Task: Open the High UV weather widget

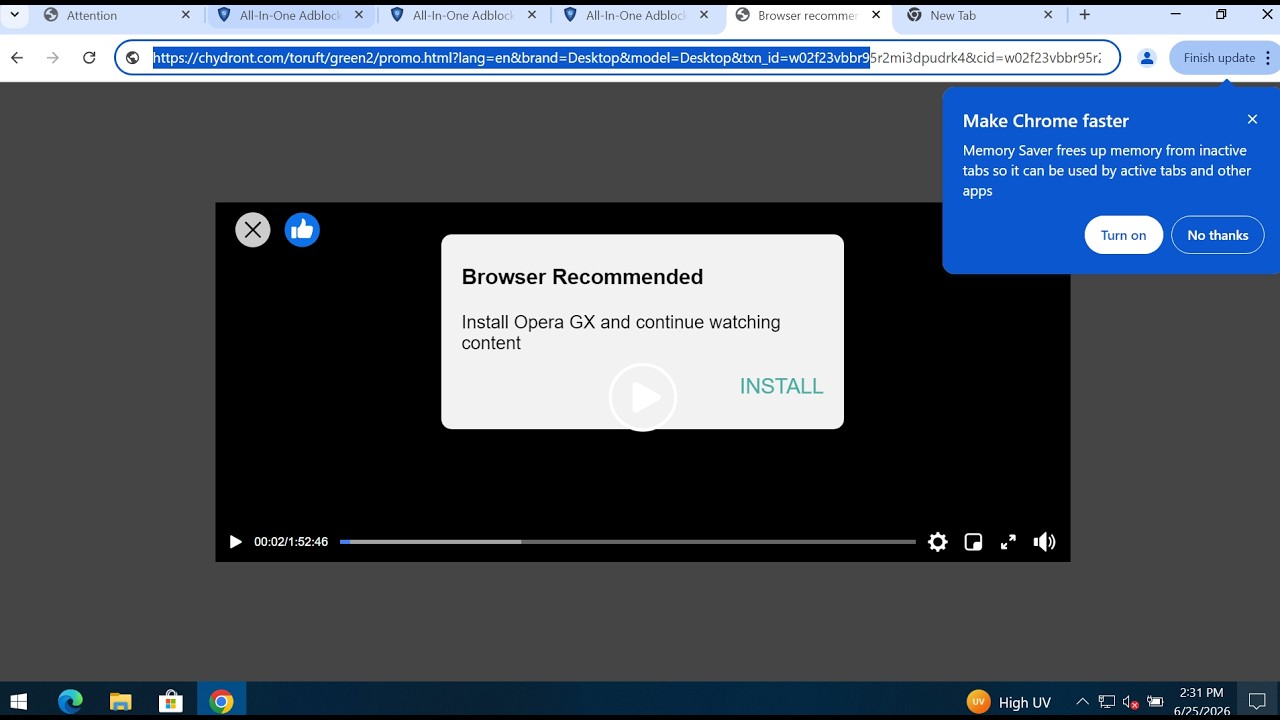Action: click(1009, 702)
